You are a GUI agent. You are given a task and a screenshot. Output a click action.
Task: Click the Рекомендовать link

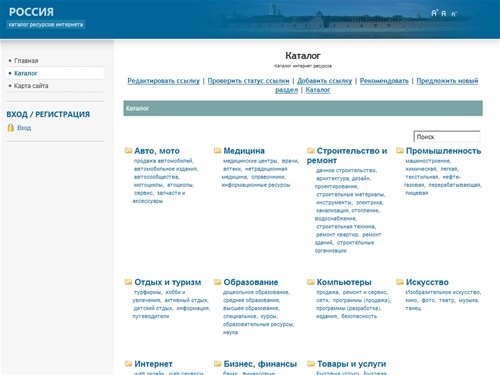coord(384,81)
